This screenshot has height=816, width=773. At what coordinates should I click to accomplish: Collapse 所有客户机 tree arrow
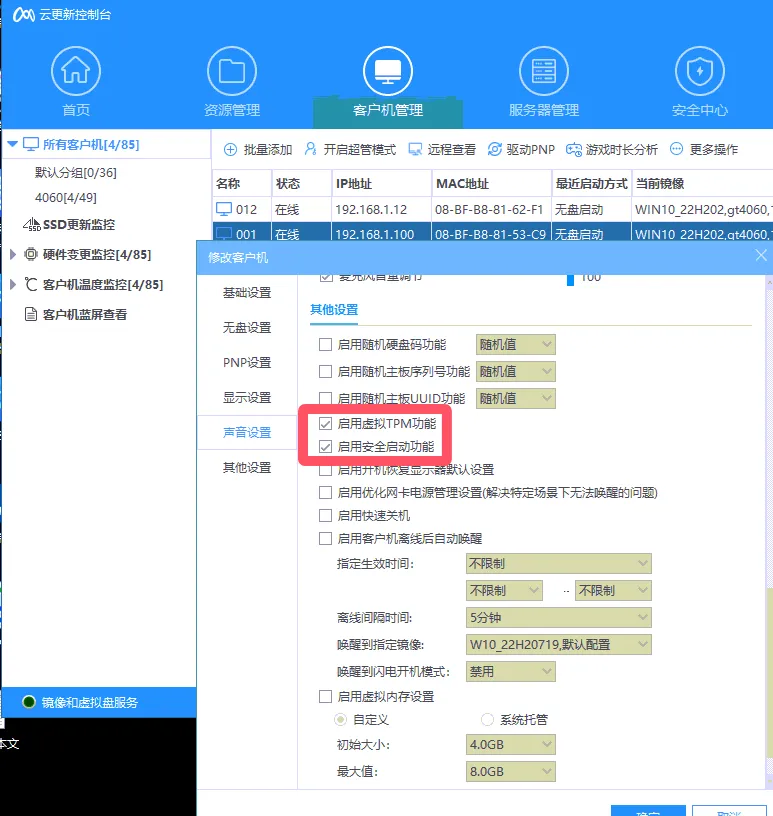[x=13, y=144]
